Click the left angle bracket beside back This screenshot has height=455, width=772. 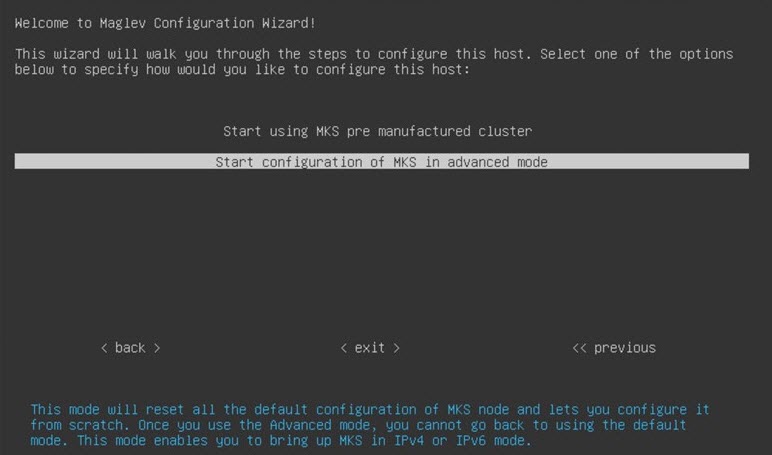(104, 348)
